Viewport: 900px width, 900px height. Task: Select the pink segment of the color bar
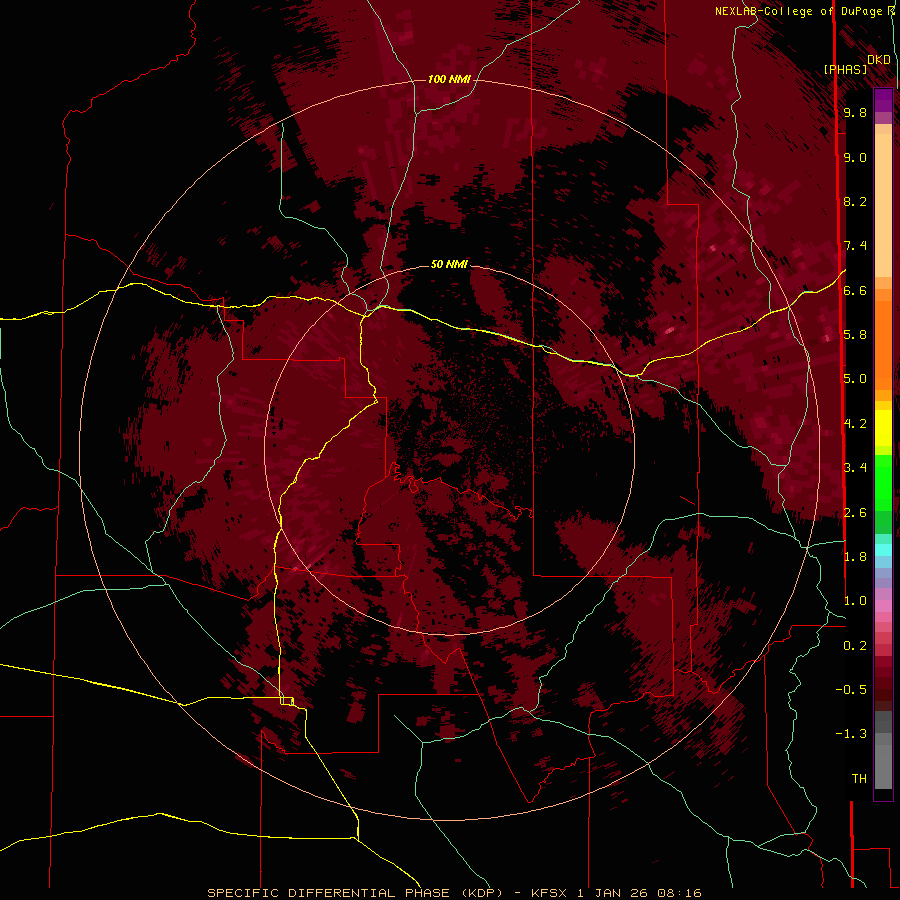[883, 606]
